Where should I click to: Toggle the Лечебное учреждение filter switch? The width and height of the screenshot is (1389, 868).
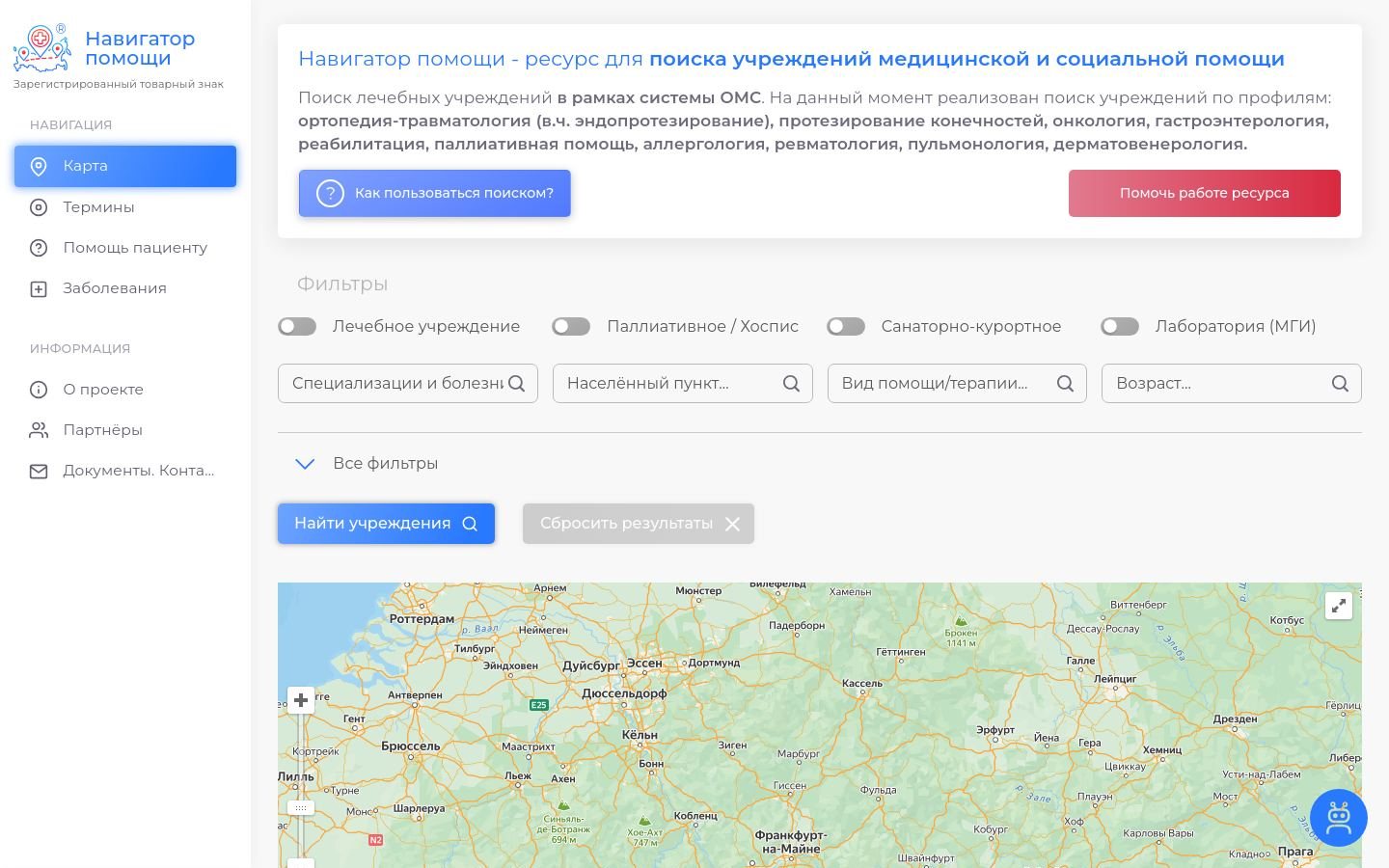[x=297, y=327]
